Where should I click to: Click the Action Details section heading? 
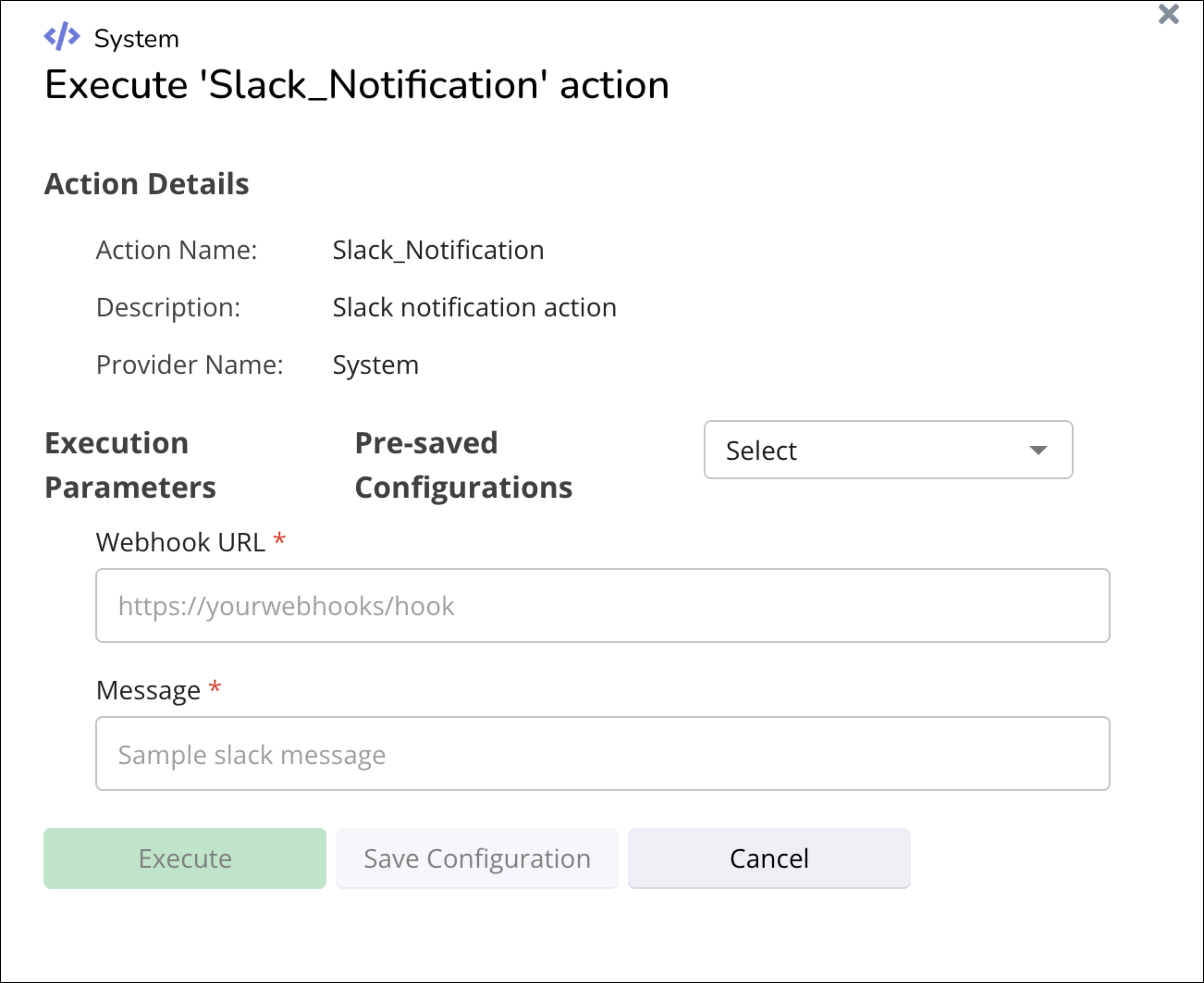(147, 184)
